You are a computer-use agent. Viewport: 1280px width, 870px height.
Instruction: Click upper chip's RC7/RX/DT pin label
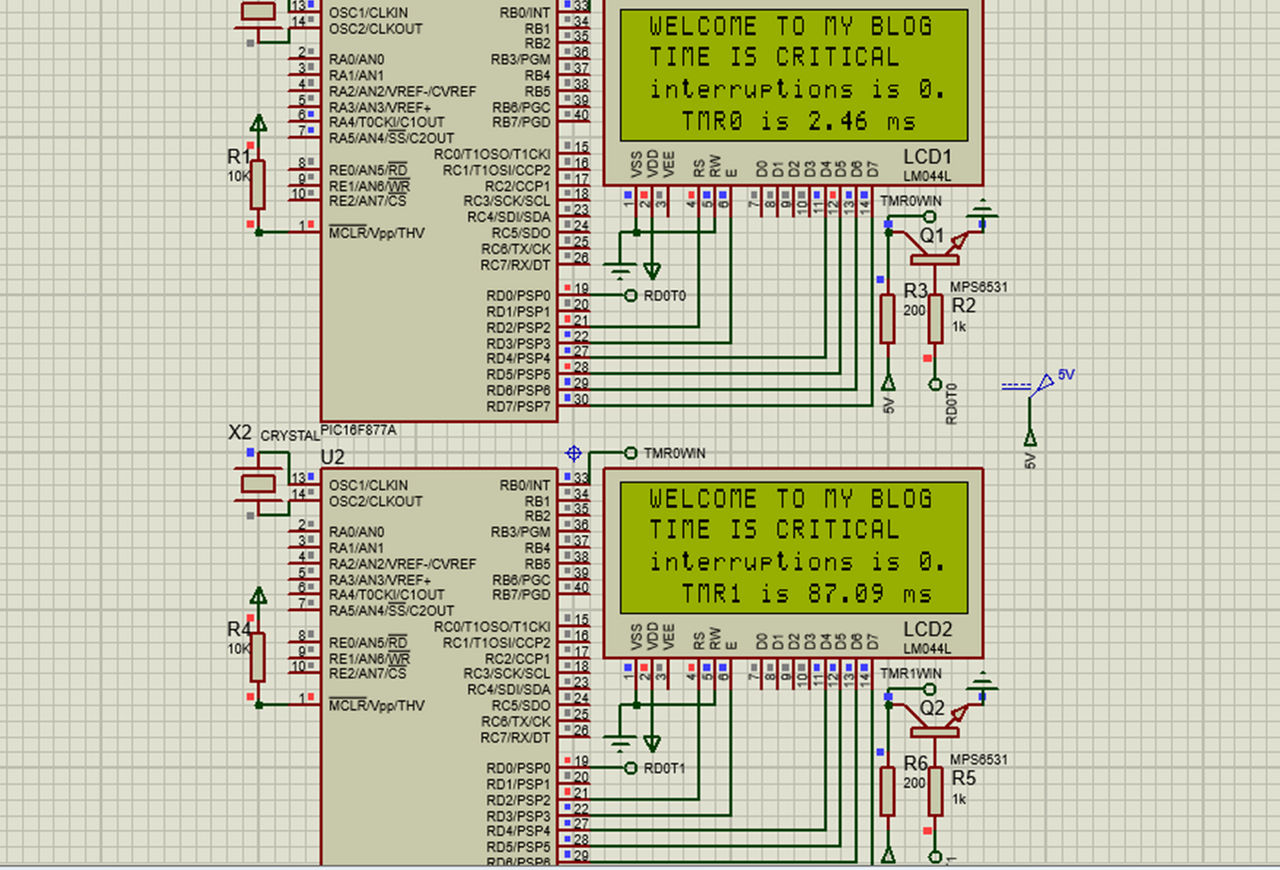pyautogui.click(x=515, y=265)
